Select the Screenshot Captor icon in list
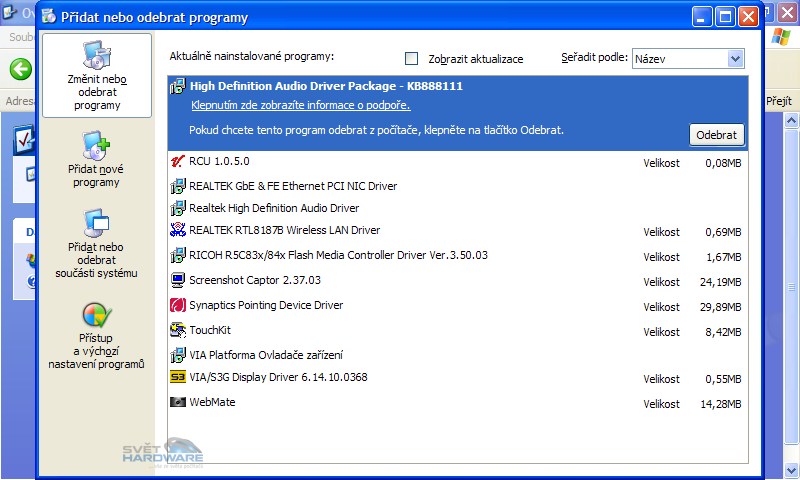This screenshot has width=800, height=480. tap(178, 280)
